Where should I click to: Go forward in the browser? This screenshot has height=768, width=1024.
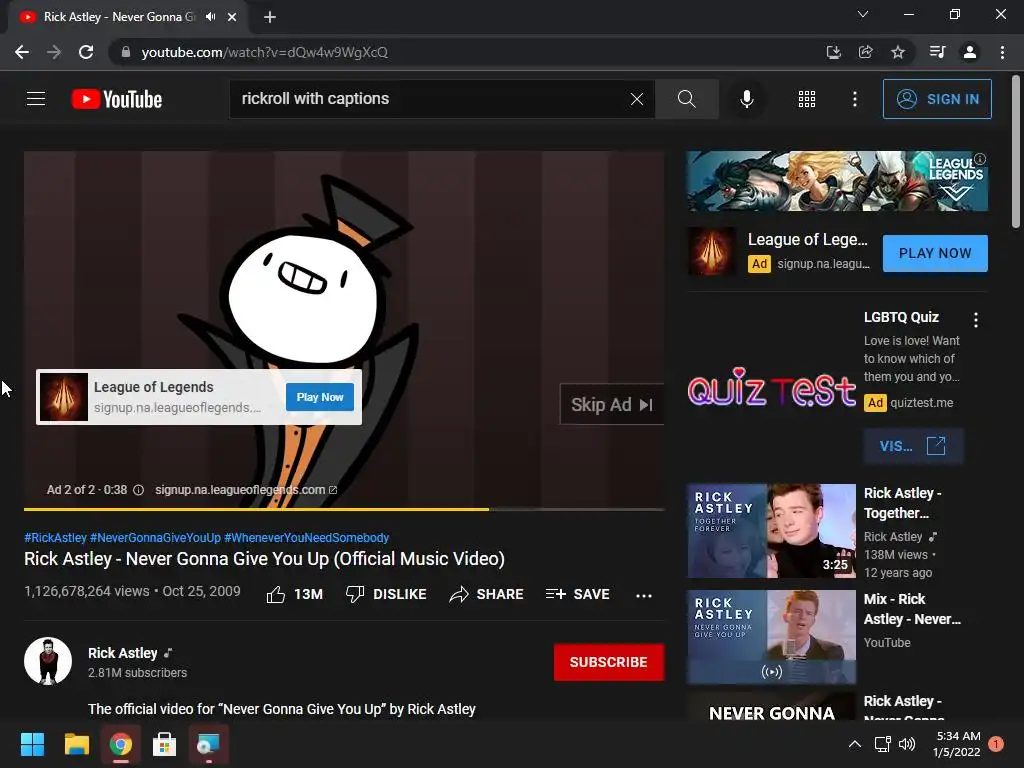click(54, 52)
